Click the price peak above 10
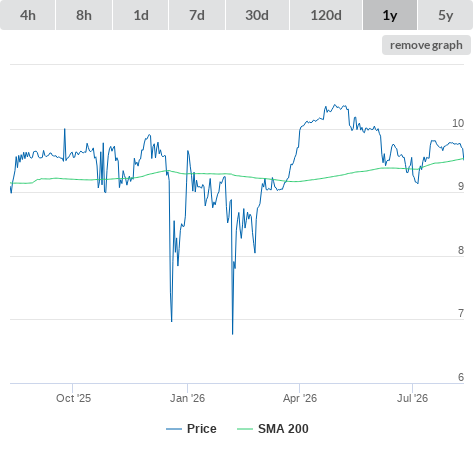Screen dimensions: 474x455 335,105
